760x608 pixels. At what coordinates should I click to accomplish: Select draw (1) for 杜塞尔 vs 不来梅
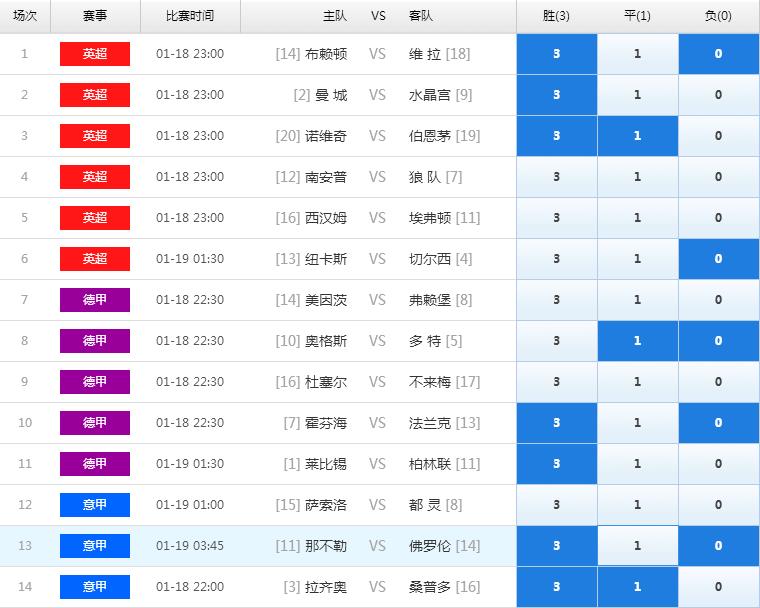637,382
